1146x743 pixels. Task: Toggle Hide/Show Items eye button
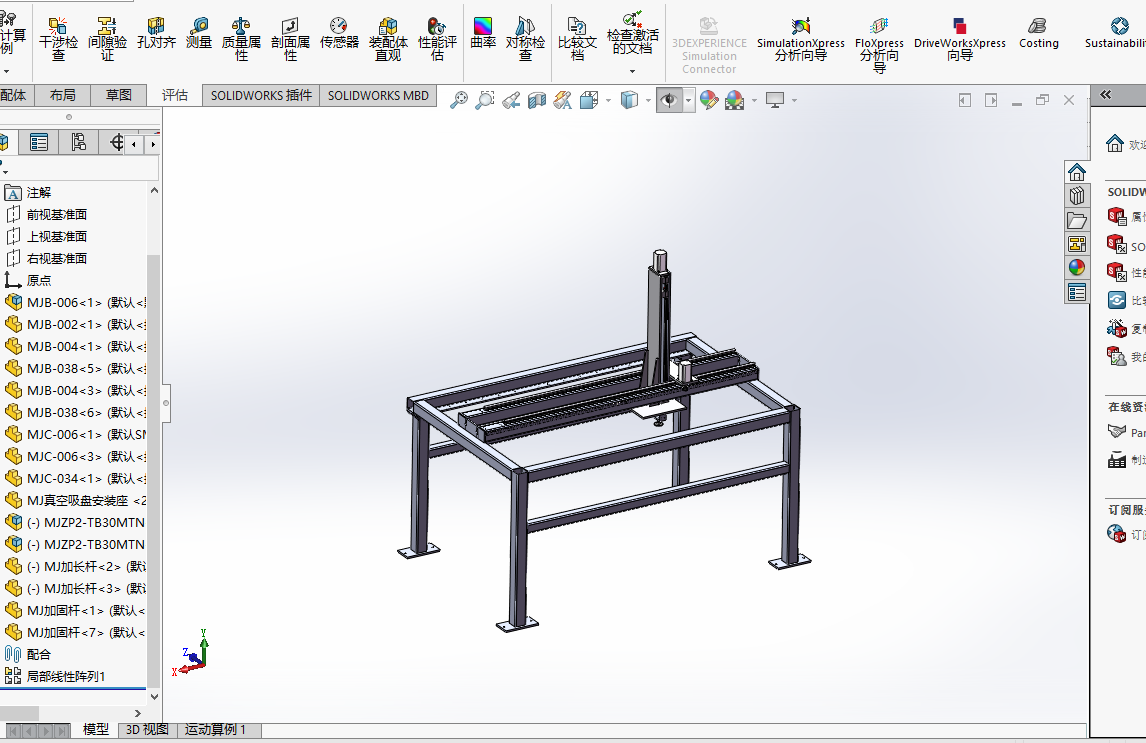669,100
